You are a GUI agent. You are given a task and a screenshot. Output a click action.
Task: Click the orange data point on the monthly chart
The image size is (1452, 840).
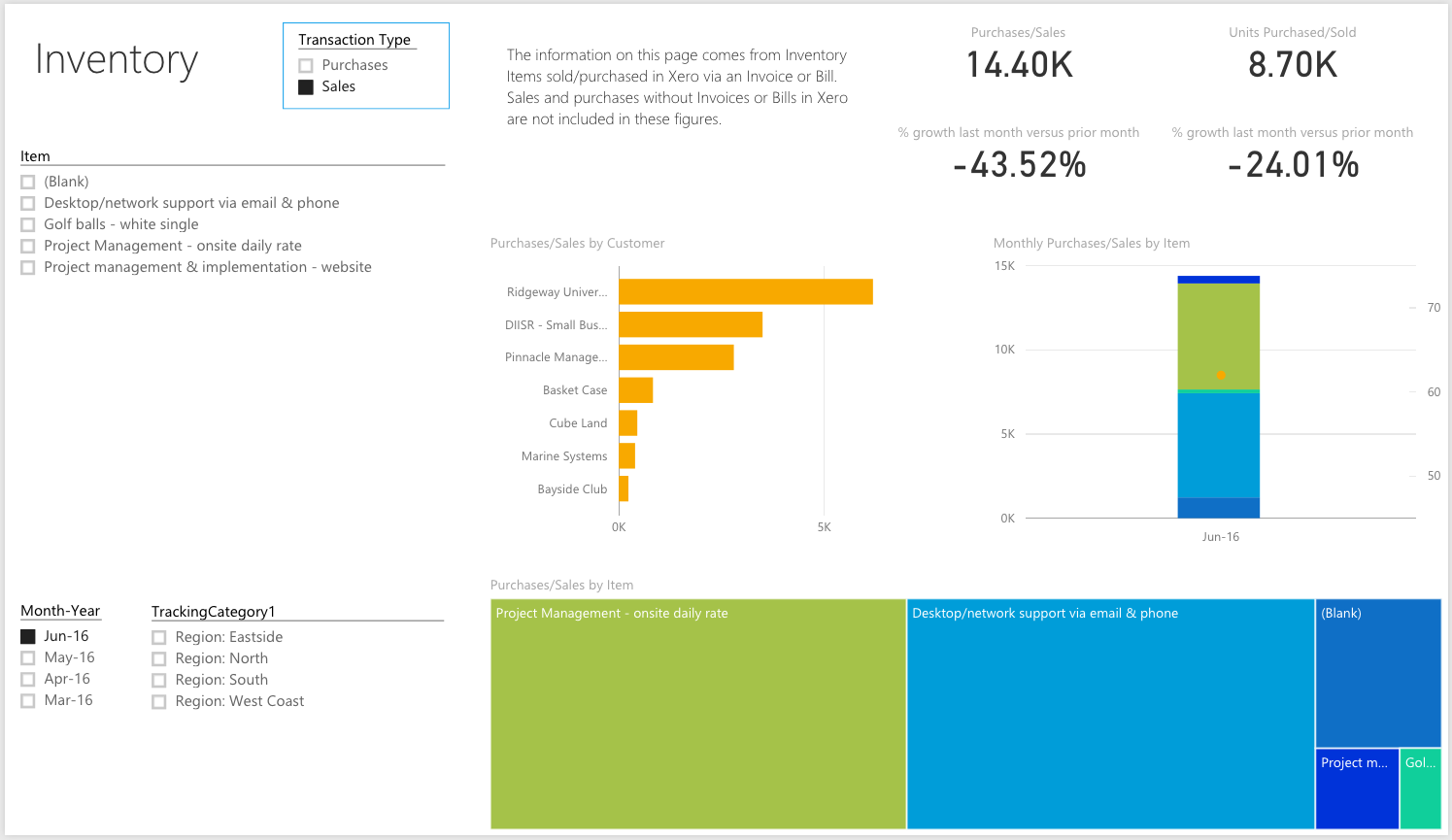click(1221, 375)
